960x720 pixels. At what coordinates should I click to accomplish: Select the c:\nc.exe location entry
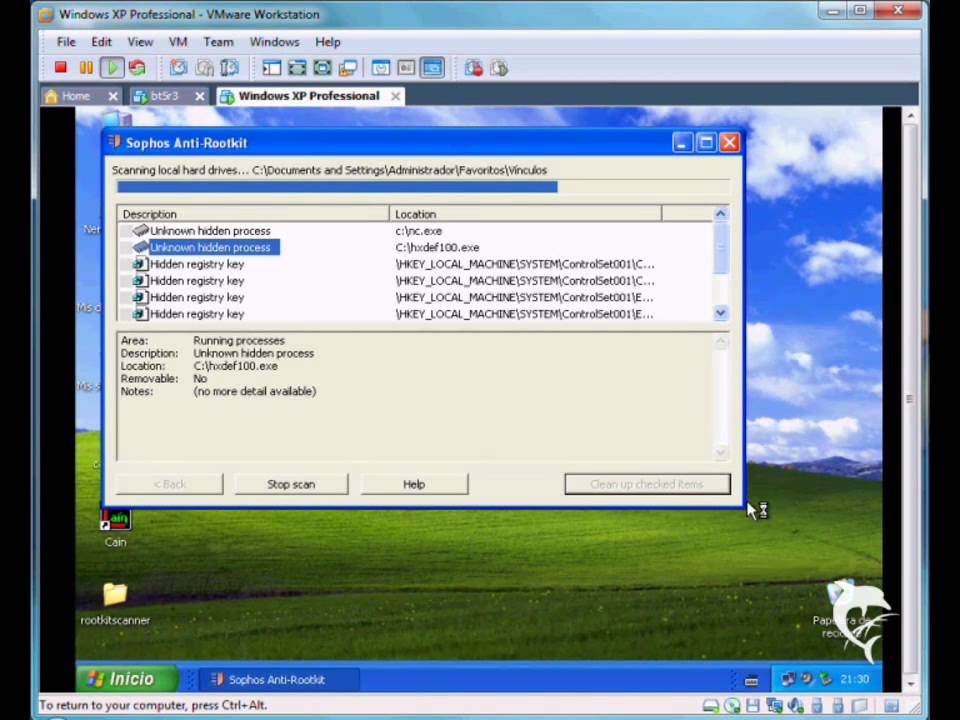coord(419,231)
